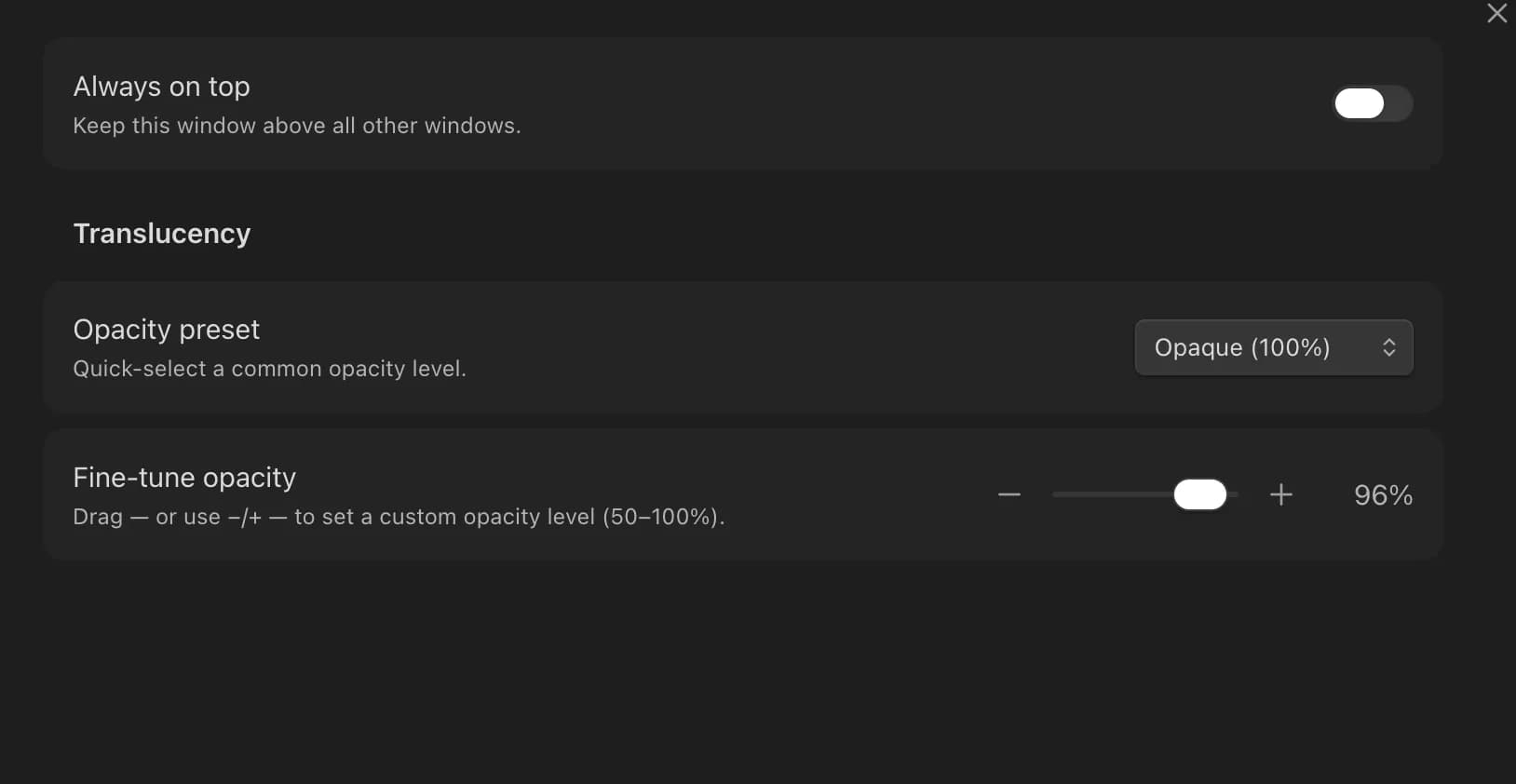Click the "Fine-tune opacity" label
Viewport: 1516px width, 784px height.
(184, 478)
